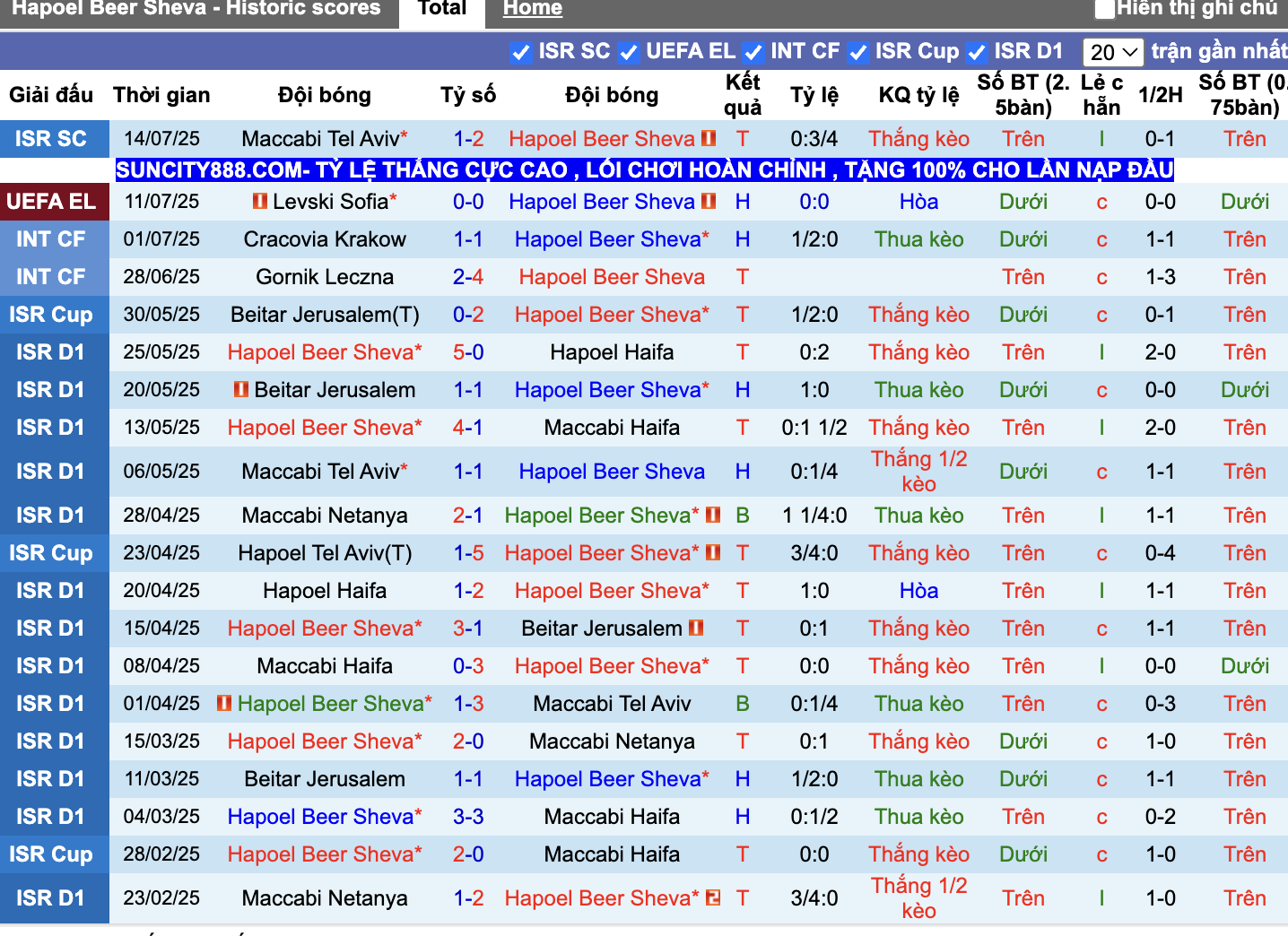Screen dimensions: 1288x936
Task: Uncheck the ISR SC checkbox
Action: point(520,52)
